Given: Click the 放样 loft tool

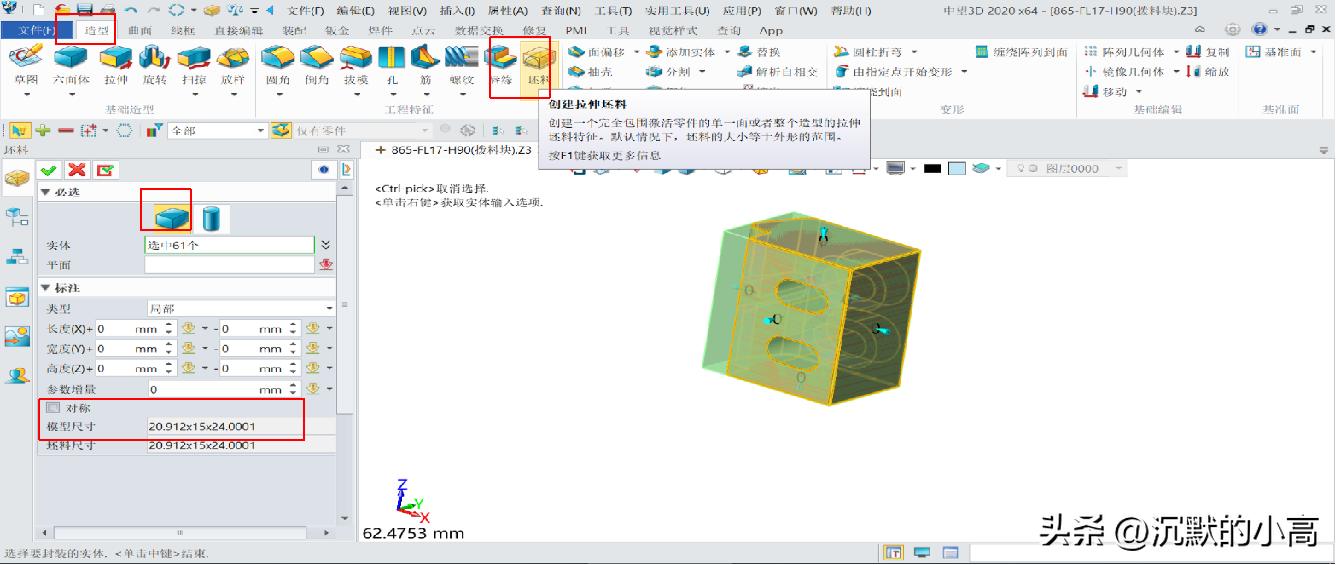Looking at the screenshot, I should (232, 64).
